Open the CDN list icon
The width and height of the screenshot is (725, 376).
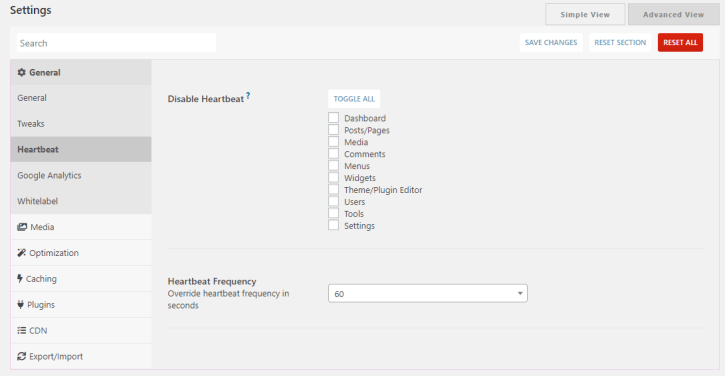[x=22, y=330]
